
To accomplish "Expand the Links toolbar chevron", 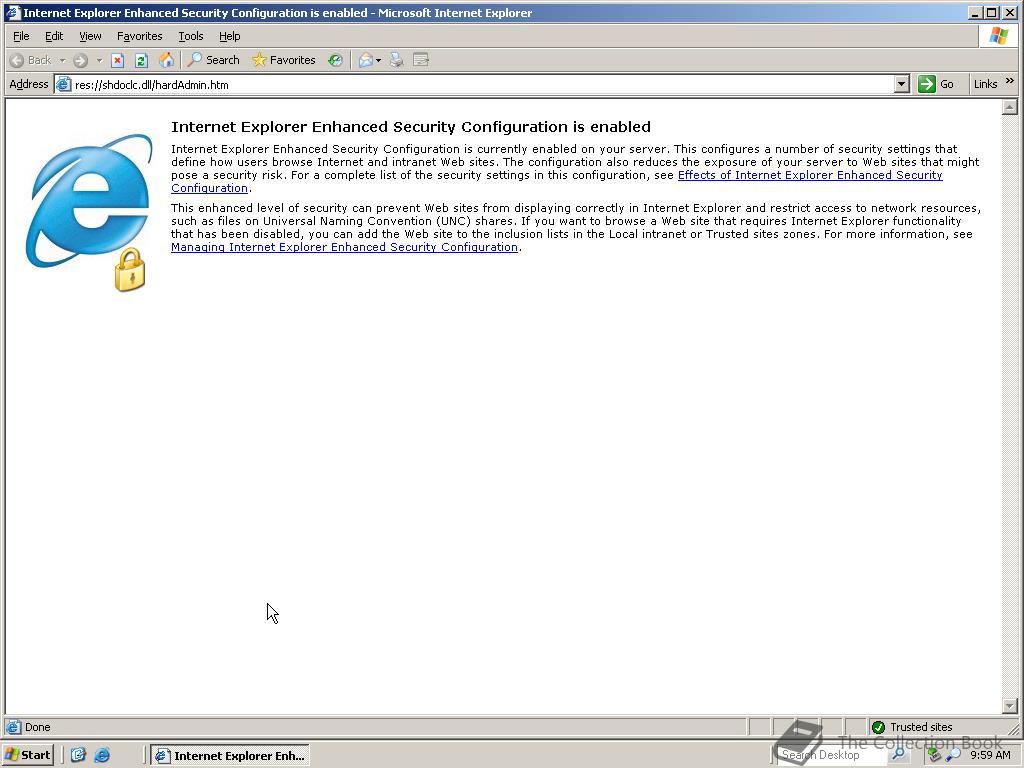I will [1010, 81].
